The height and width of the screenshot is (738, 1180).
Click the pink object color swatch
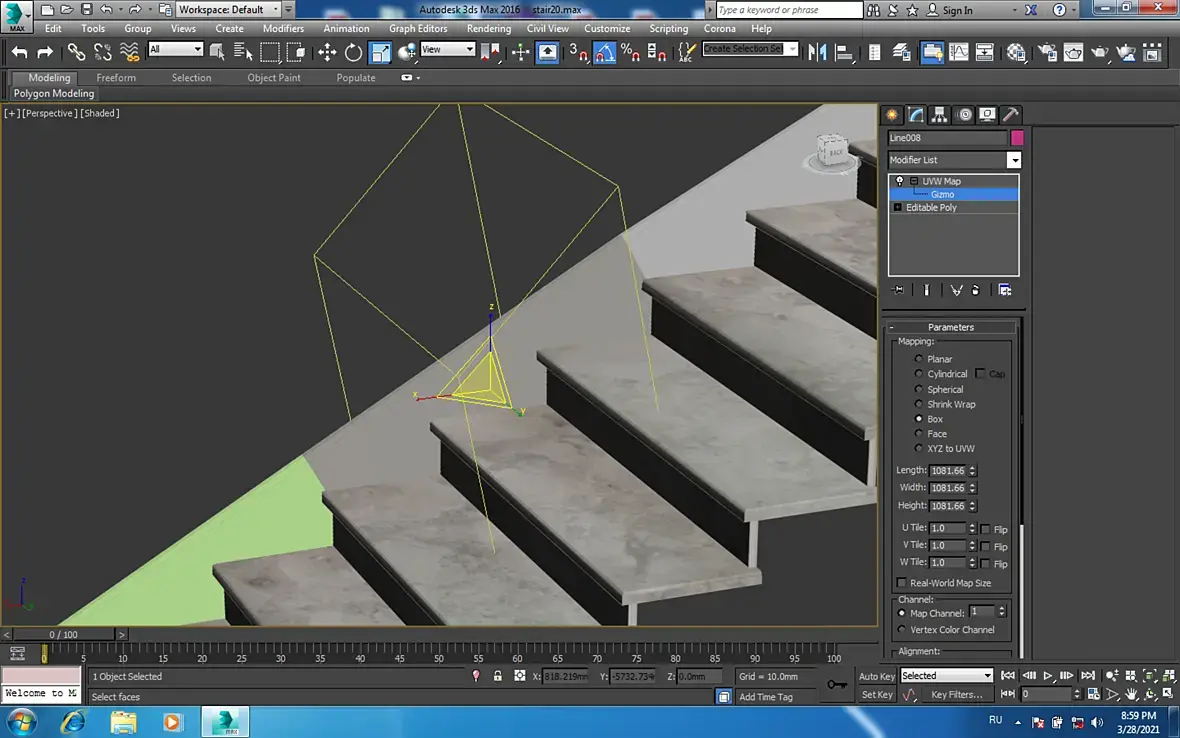click(x=1017, y=138)
